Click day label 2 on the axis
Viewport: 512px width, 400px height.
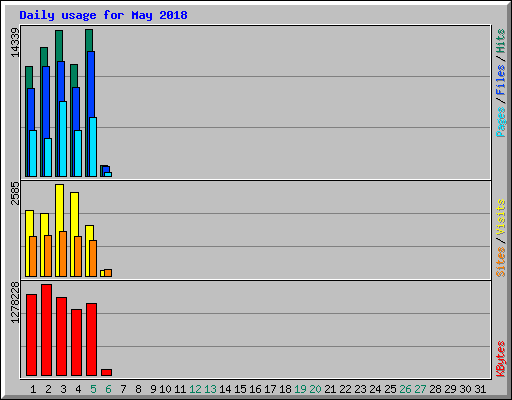pyautogui.click(x=48, y=389)
